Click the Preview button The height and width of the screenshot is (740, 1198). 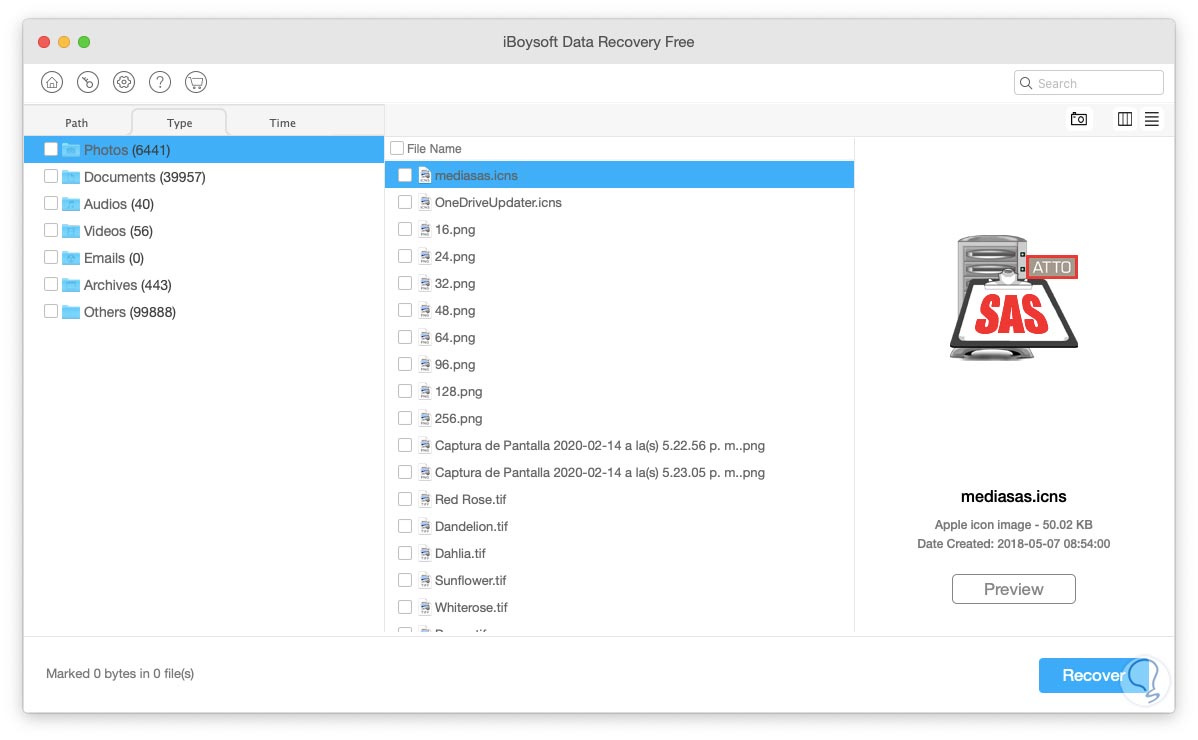tap(1013, 589)
